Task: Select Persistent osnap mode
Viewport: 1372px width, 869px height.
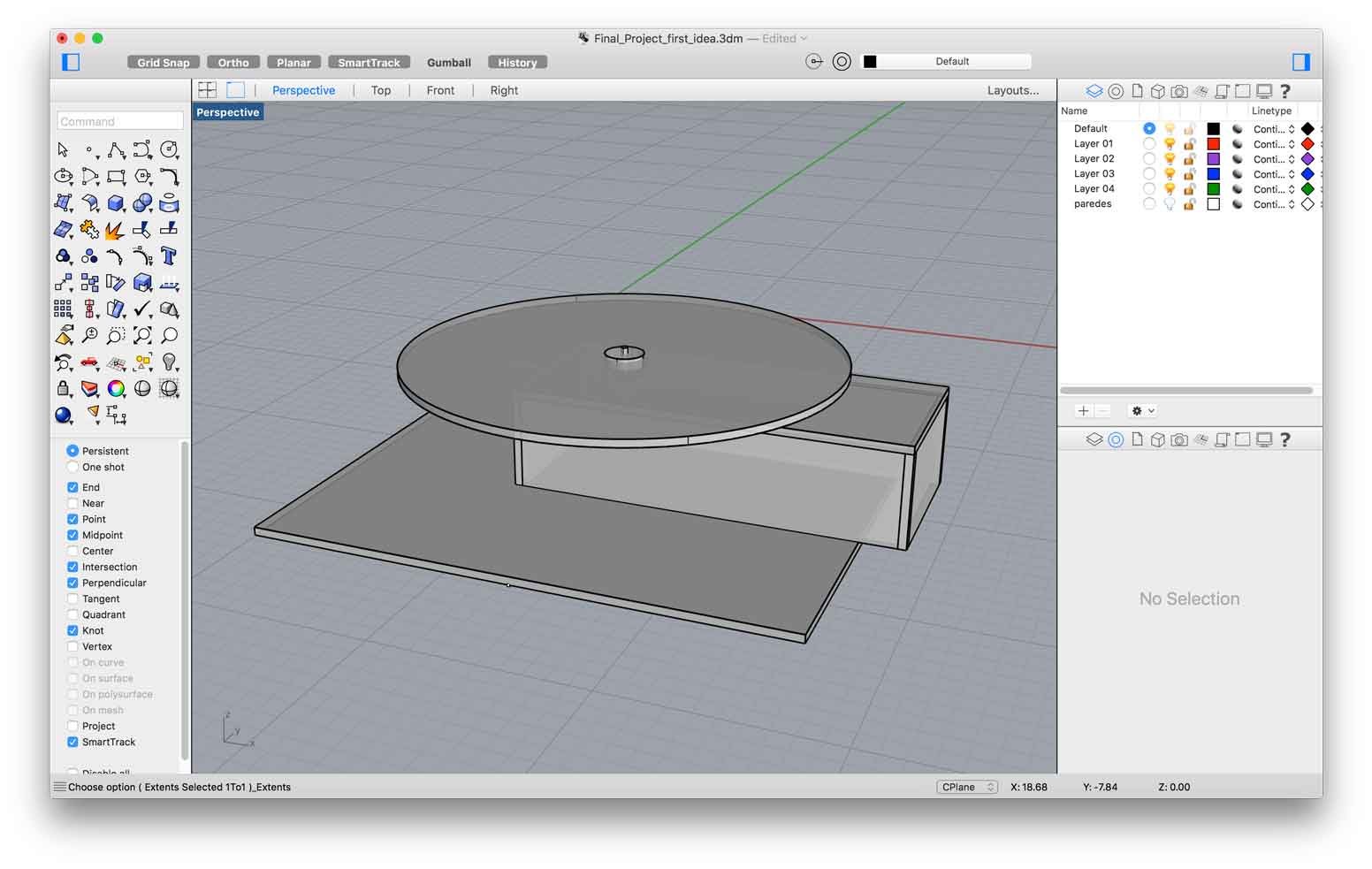Action: (72, 451)
